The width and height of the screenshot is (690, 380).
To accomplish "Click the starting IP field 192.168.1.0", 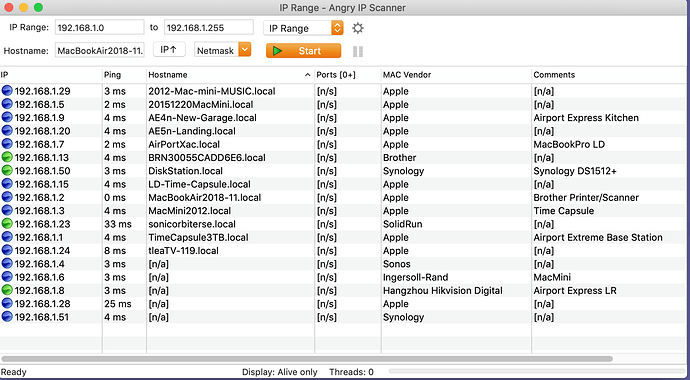I will (100, 28).
